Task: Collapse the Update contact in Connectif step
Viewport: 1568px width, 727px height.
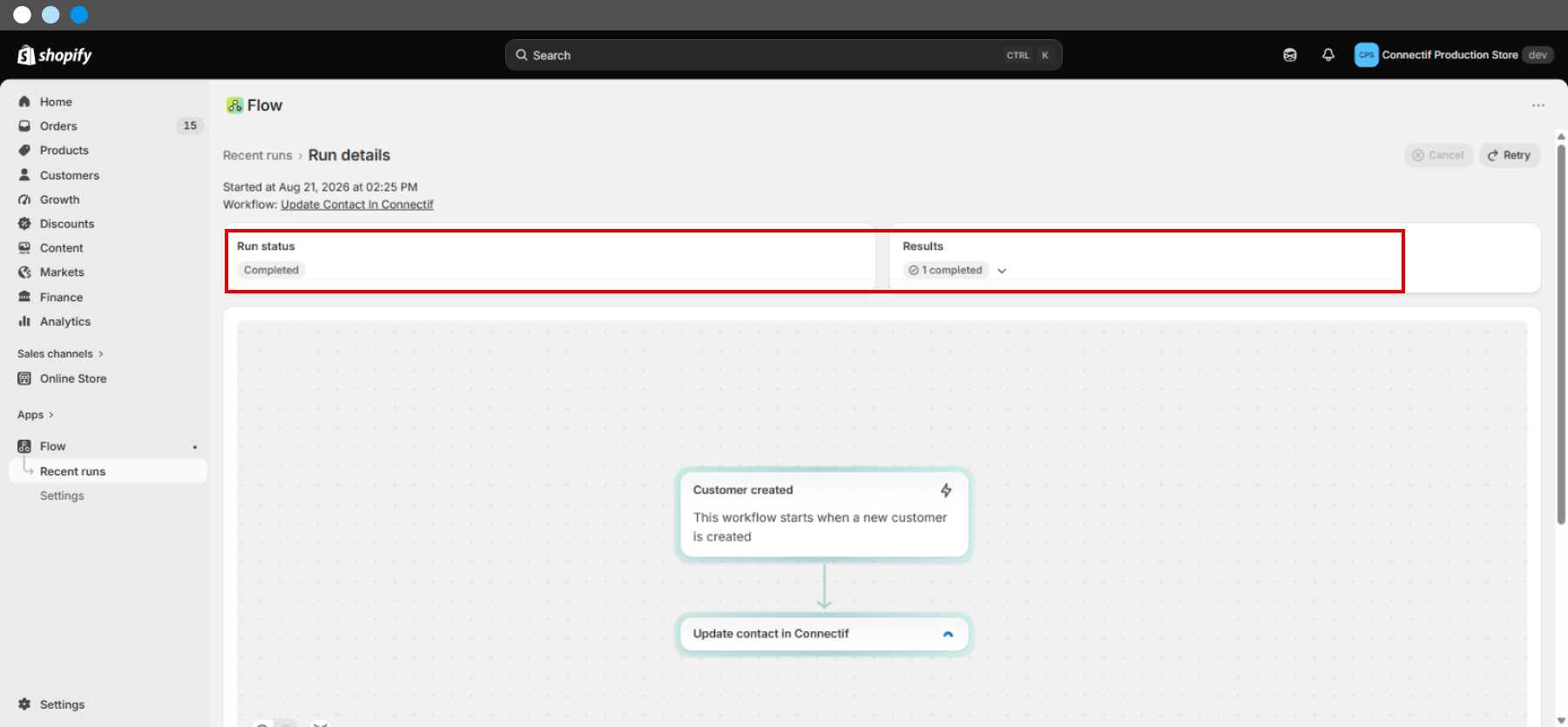Action: click(x=948, y=634)
